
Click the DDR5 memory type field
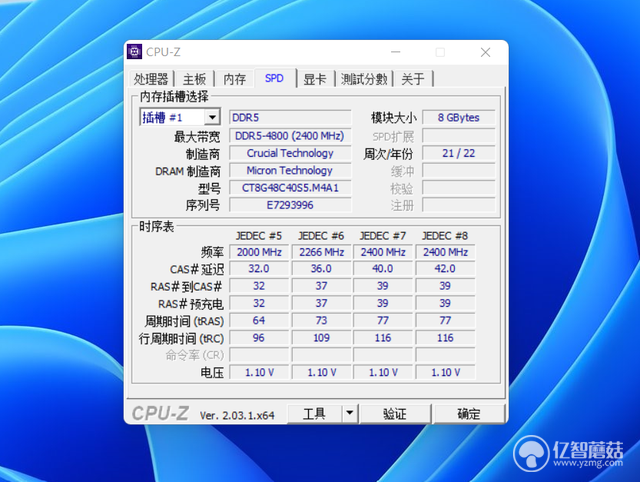click(290, 118)
